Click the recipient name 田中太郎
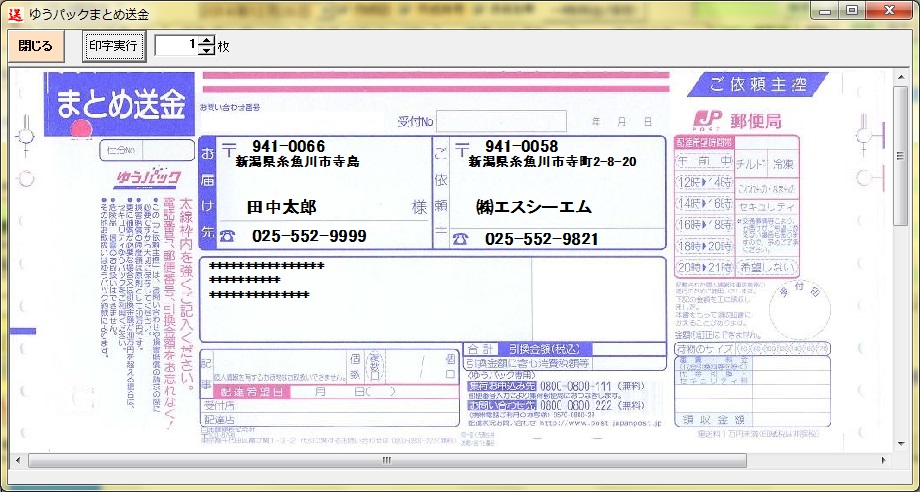Image resolution: width=920 pixels, height=492 pixels. (282, 207)
